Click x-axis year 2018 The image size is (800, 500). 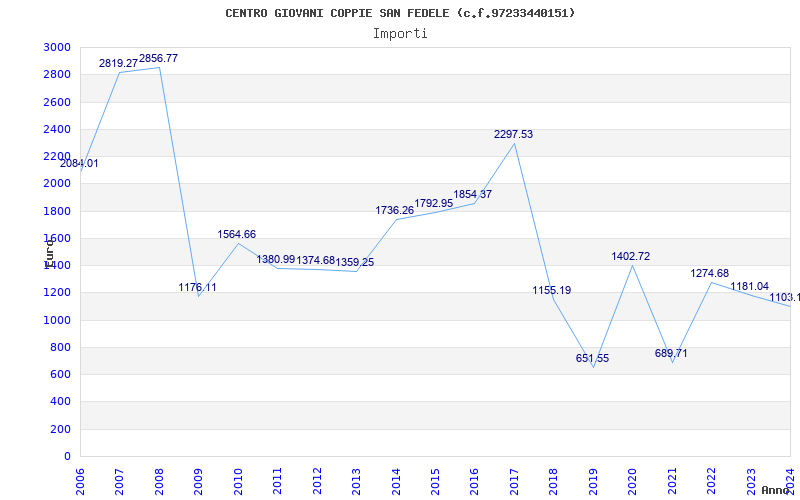coord(554,482)
